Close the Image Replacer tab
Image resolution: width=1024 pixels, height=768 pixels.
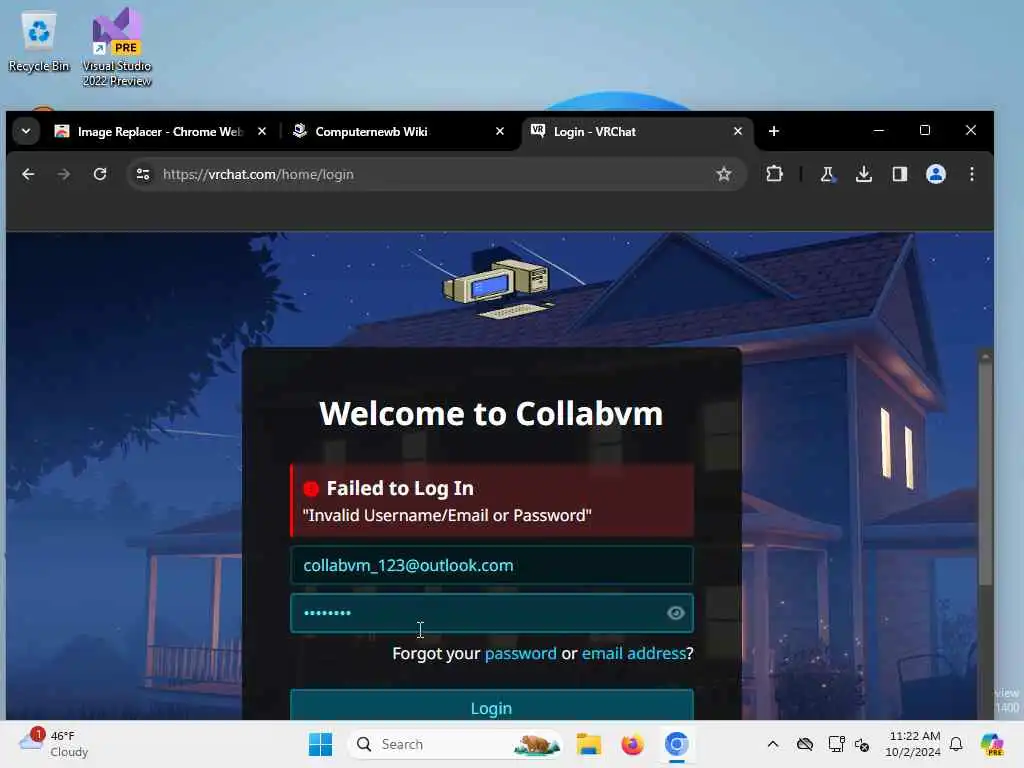[262, 131]
